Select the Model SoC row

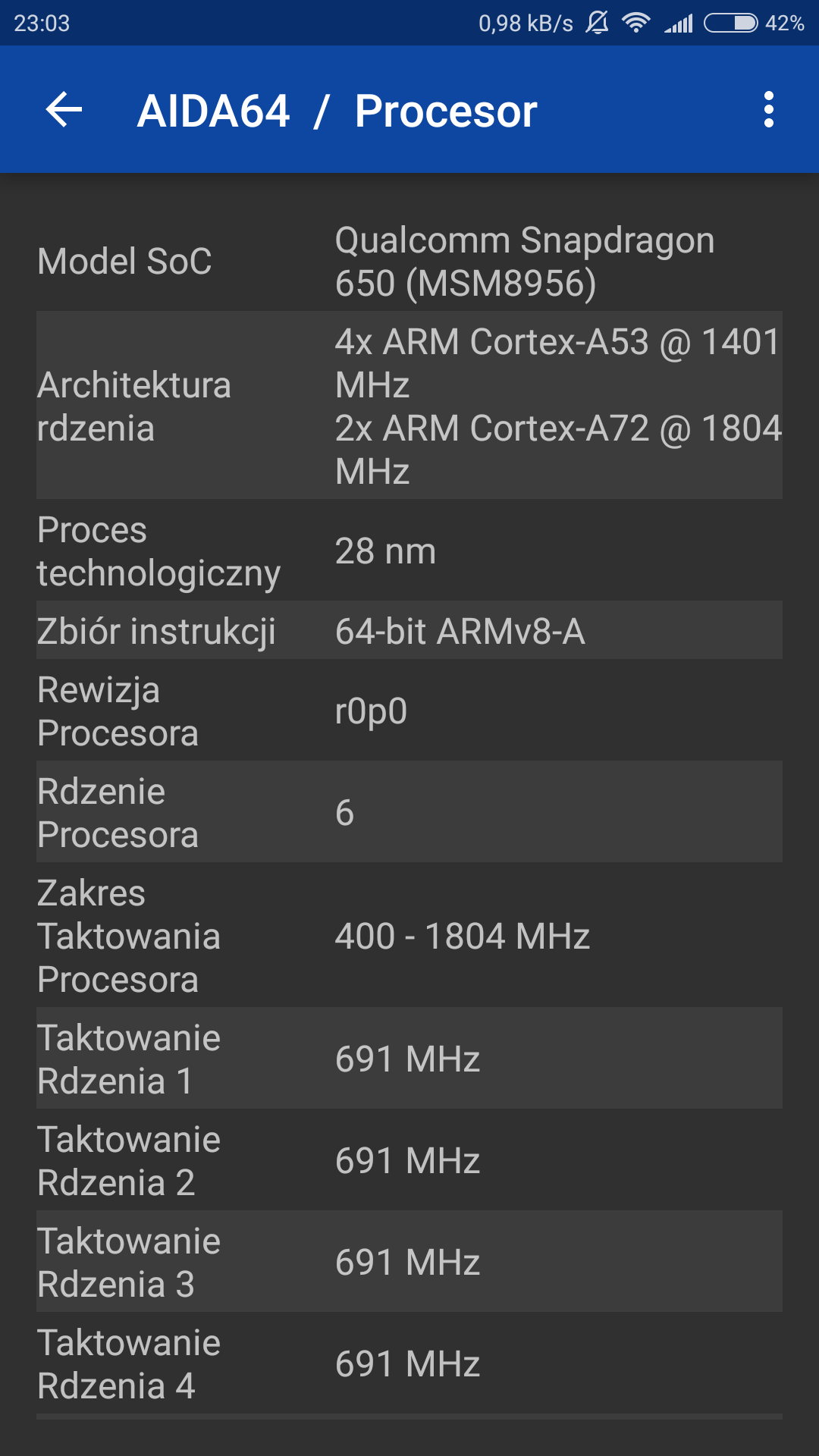pos(409,261)
